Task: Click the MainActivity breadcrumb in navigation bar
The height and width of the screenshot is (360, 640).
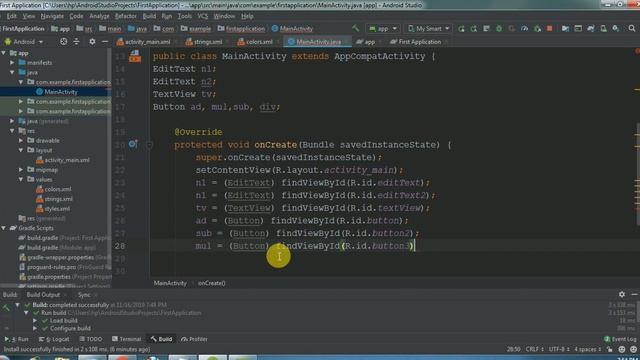Action: (292, 29)
